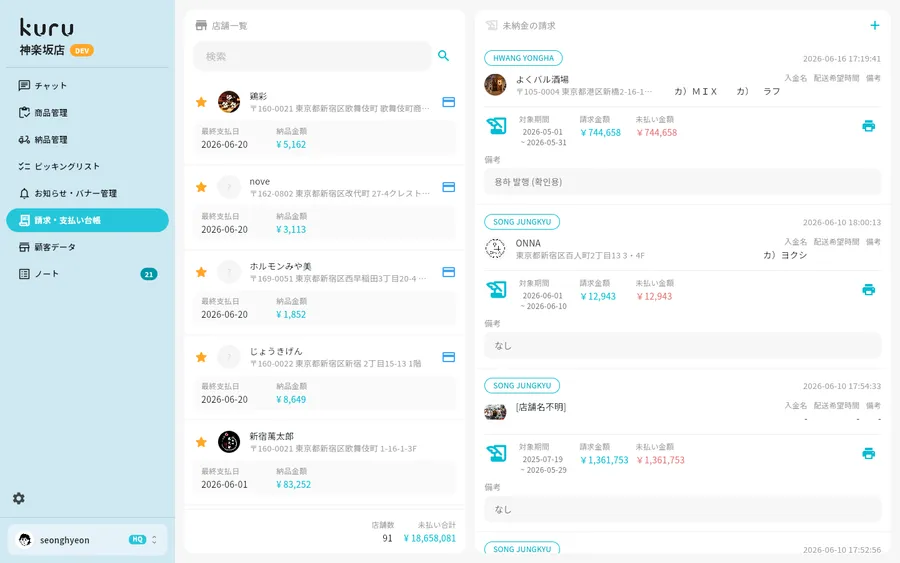
Task: Click unpaid total ¥18,658,081
Action: [x=429, y=538]
